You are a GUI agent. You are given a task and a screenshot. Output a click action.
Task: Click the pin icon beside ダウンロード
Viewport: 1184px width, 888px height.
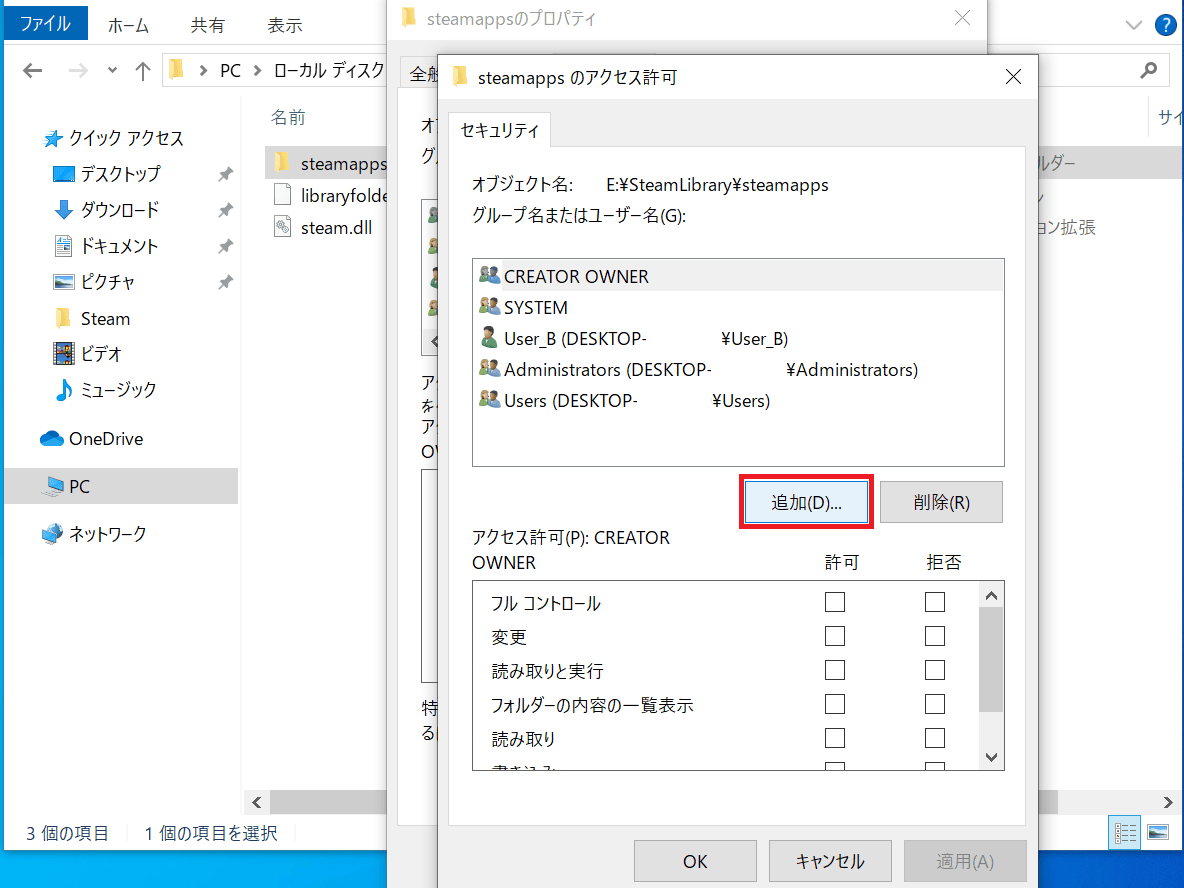coord(225,210)
